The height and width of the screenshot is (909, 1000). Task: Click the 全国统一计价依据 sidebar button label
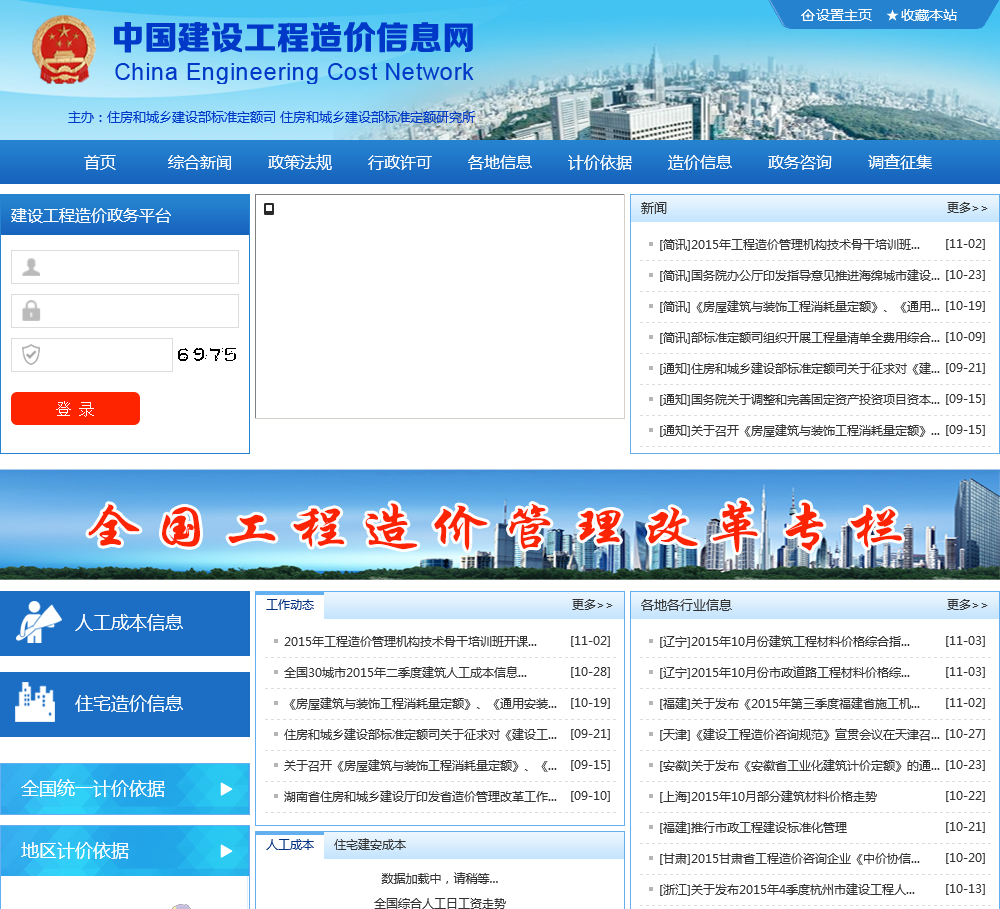click(x=93, y=789)
